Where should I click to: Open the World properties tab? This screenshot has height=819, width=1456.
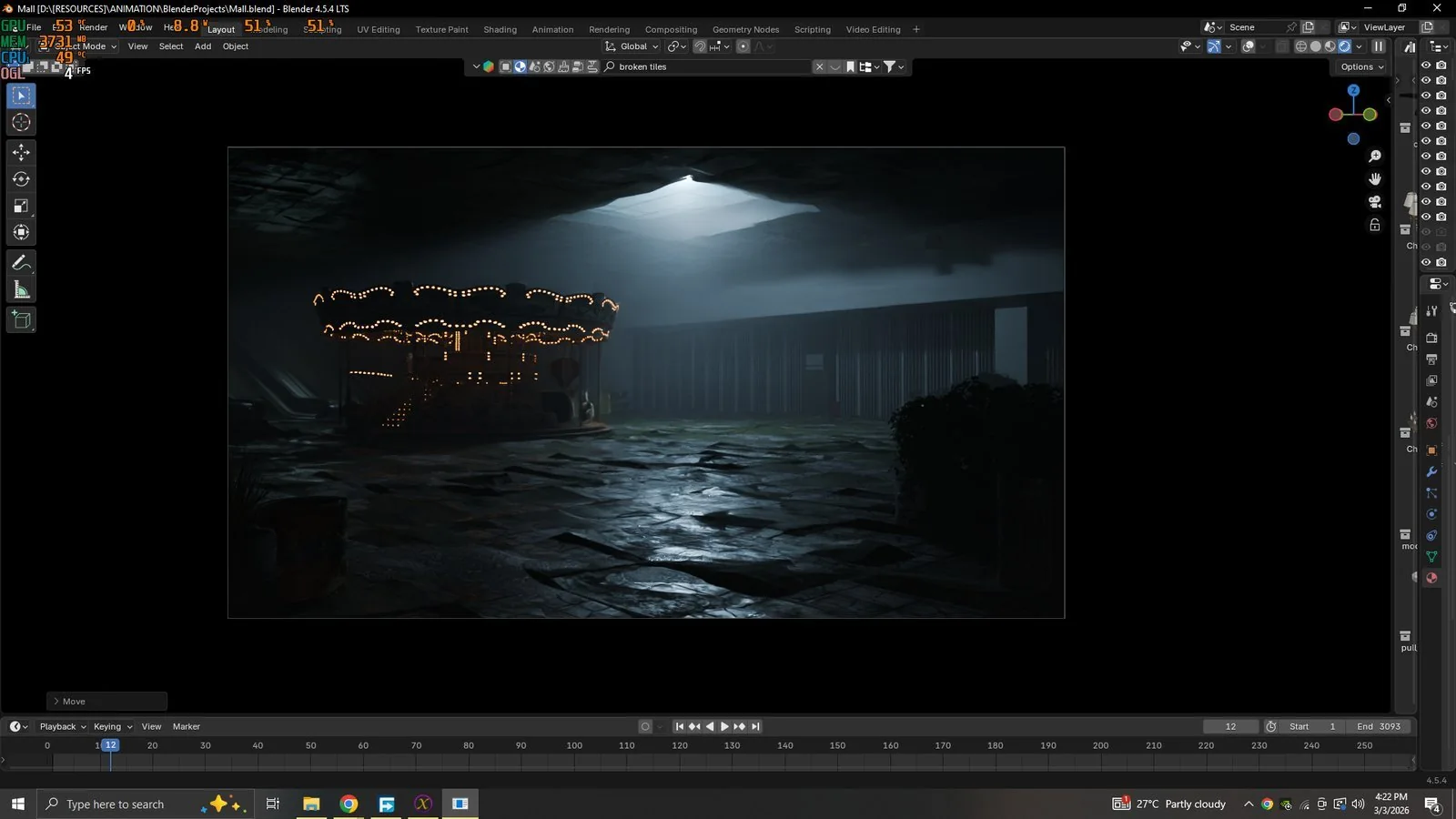(1431, 423)
